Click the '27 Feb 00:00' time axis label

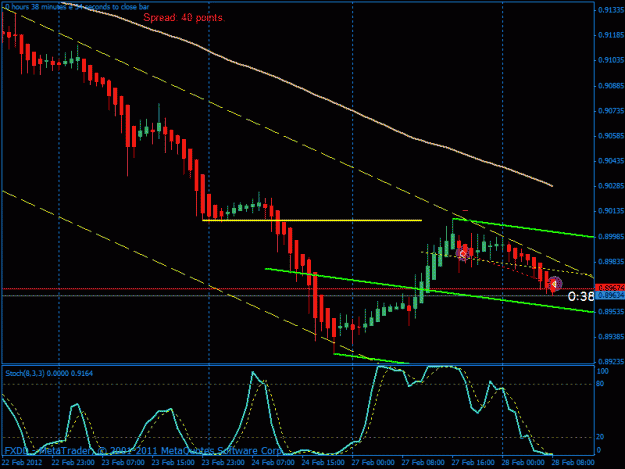coord(373,462)
